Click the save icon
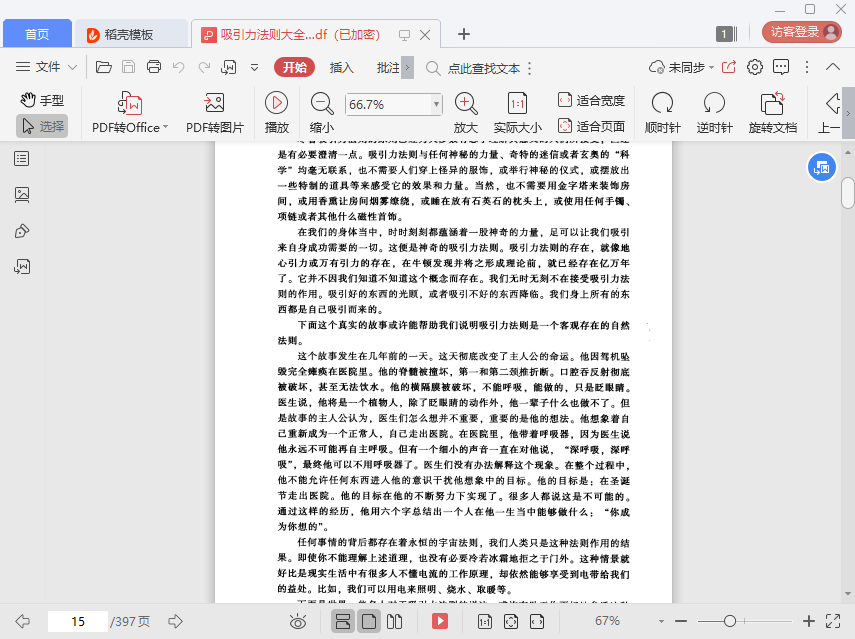Viewport: 855px width, 639px height. point(129,67)
